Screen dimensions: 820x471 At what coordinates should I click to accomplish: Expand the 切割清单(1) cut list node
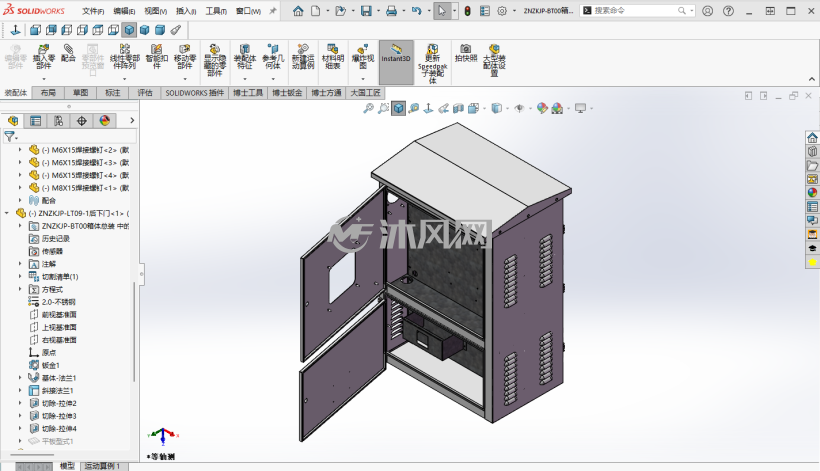click(x=20, y=277)
